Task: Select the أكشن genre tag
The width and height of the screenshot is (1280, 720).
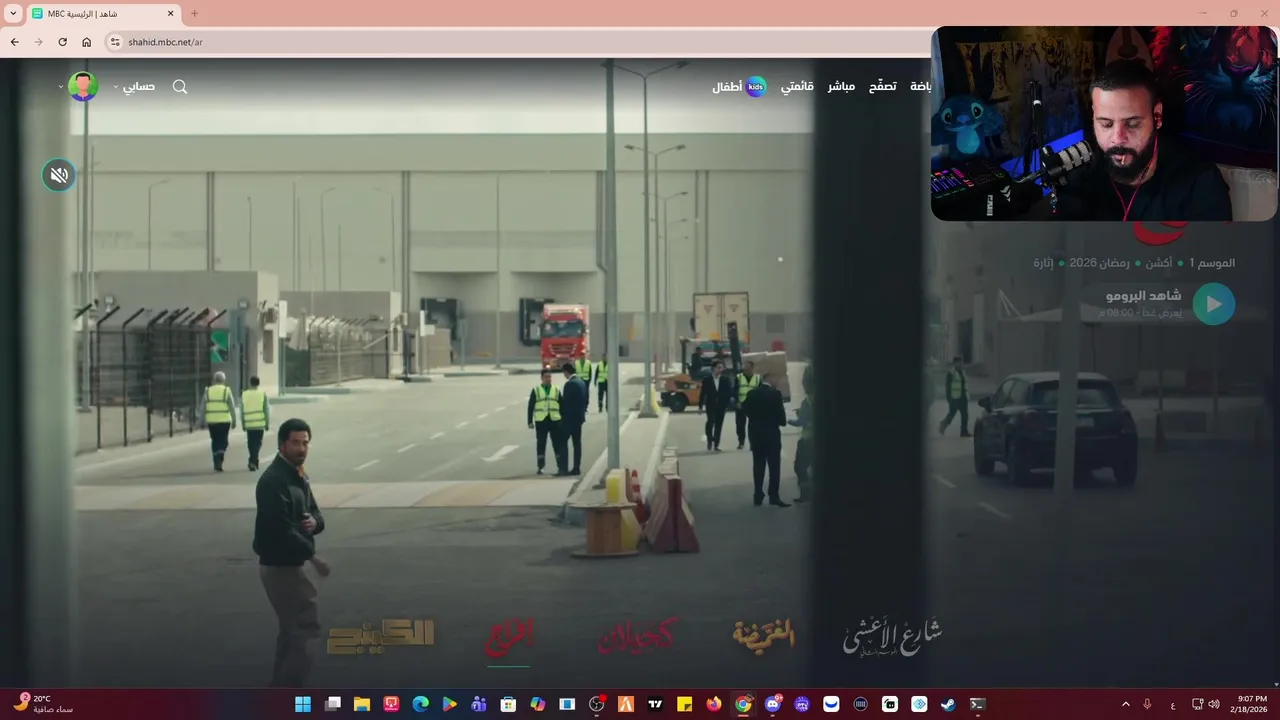Action: [1158, 263]
